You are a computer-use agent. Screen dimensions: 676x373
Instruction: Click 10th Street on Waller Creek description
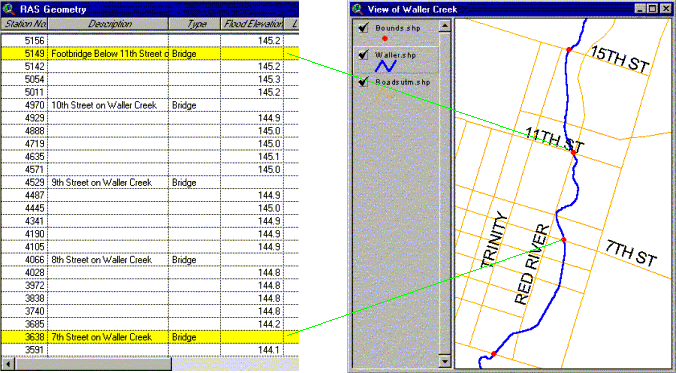click(x=104, y=105)
